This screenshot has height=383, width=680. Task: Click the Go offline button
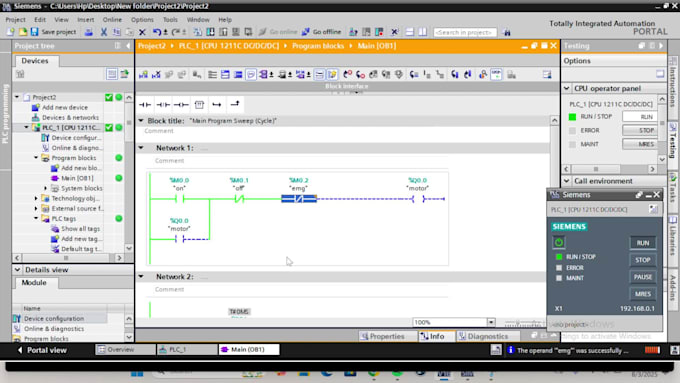[x=321, y=32]
